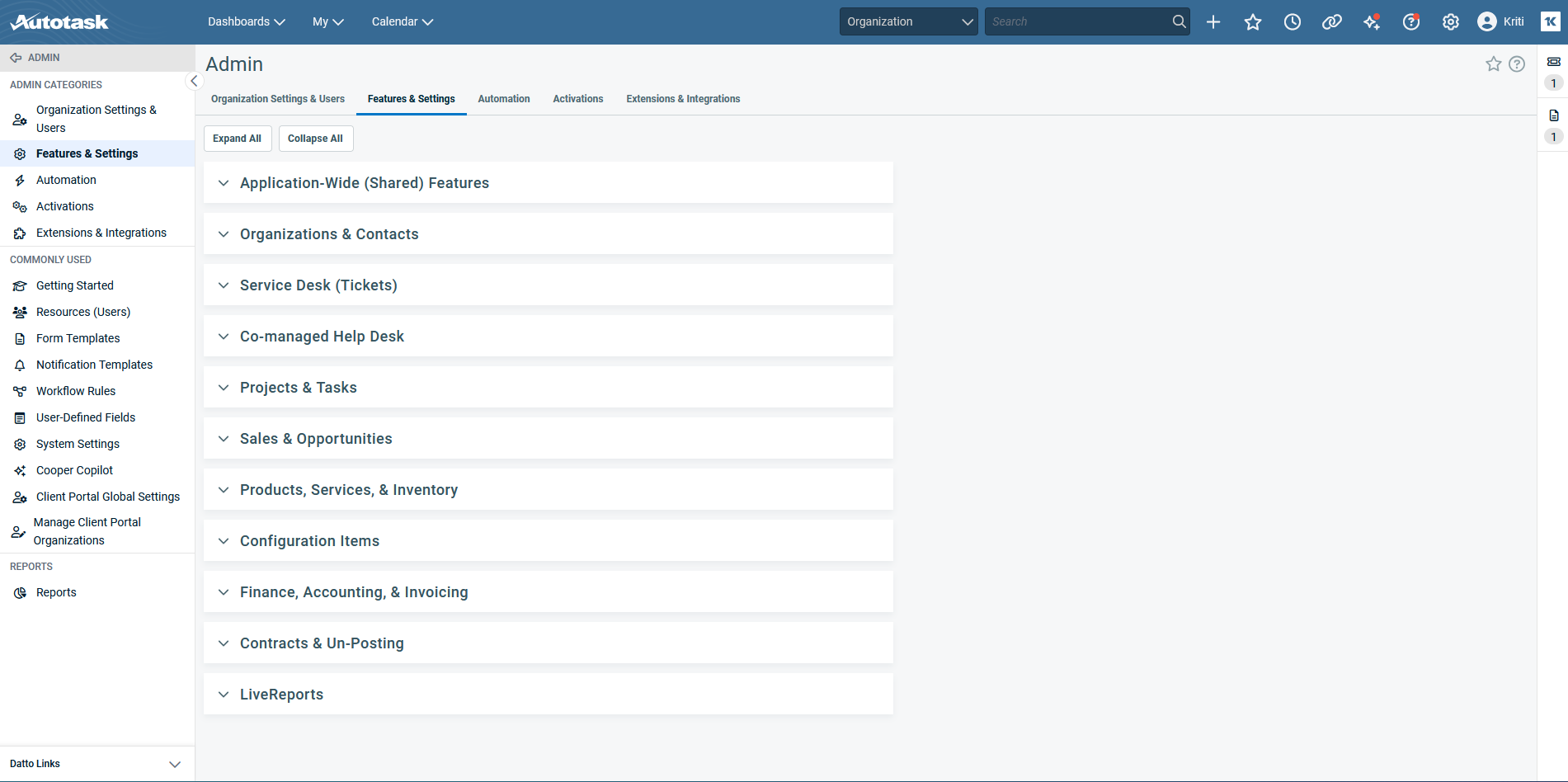The height and width of the screenshot is (782, 1568).
Task: Click the Reports pie chart icon
Action: pos(20,593)
